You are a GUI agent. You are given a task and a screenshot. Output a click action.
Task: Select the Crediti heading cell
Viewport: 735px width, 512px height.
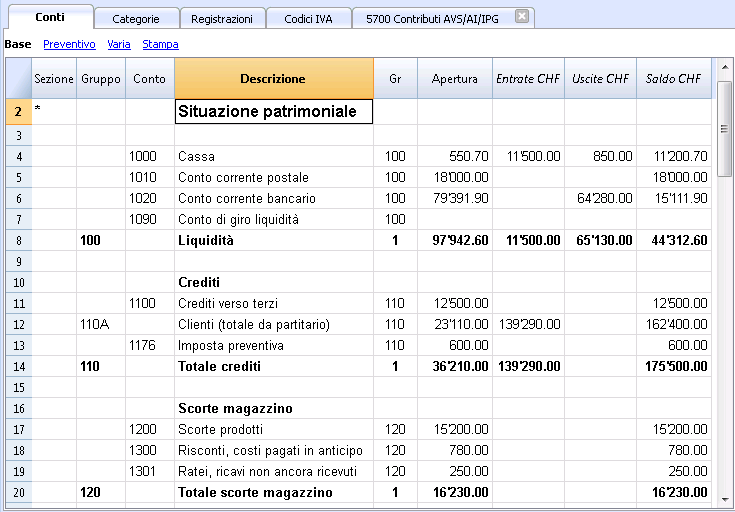click(274, 282)
